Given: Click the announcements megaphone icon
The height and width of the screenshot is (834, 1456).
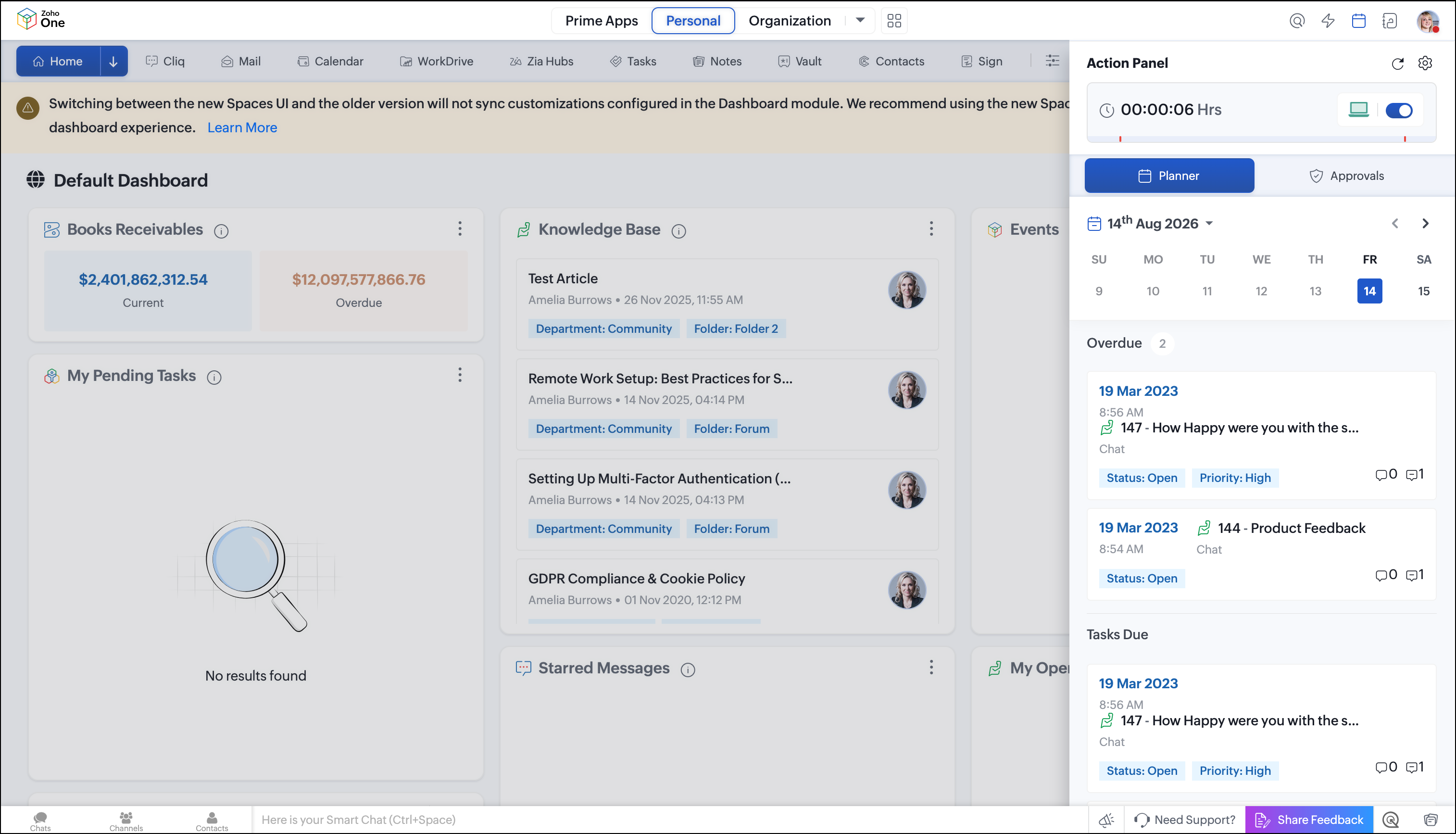Looking at the screenshot, I should (1106, 820).
